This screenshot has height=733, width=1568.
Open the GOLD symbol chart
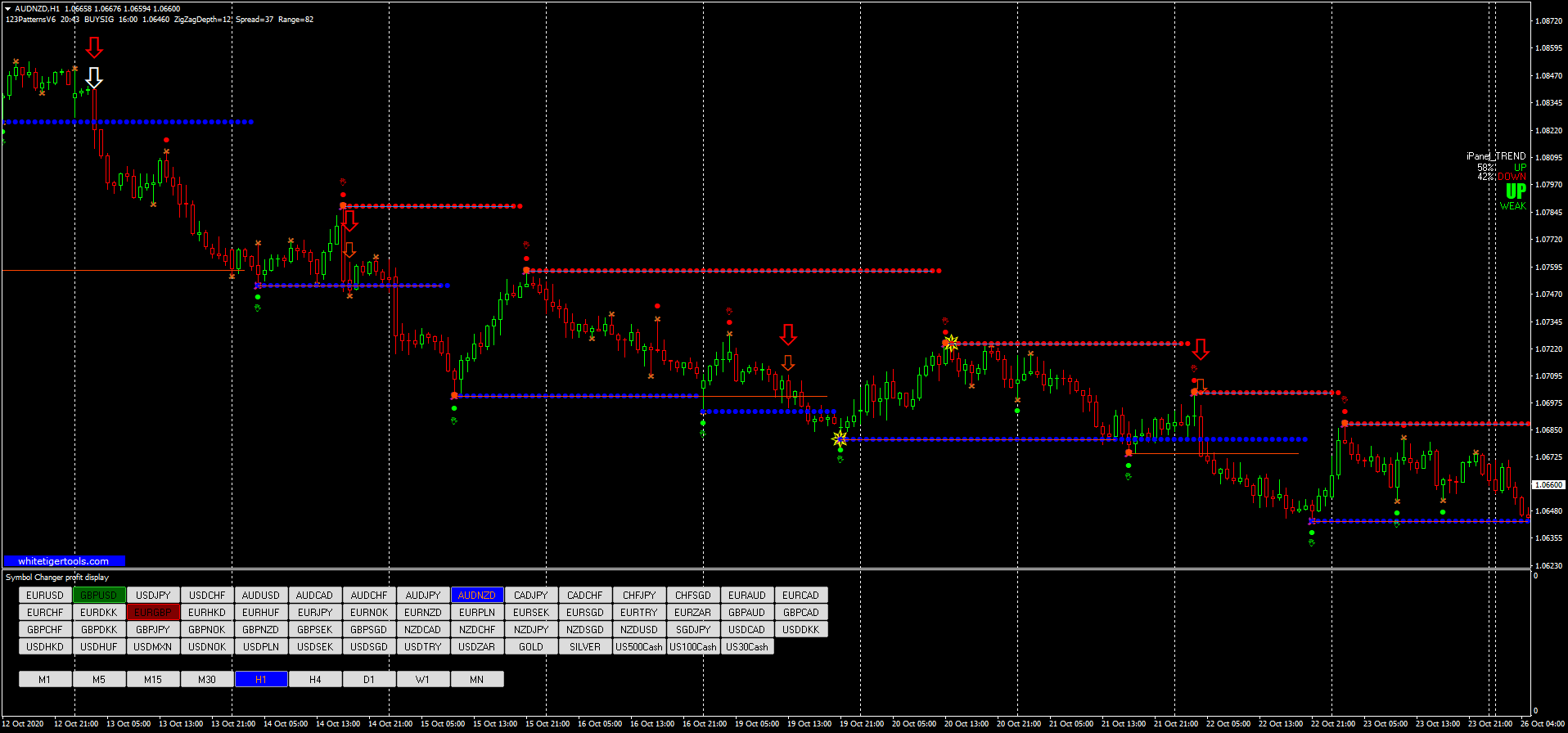(x=531, y=646)
